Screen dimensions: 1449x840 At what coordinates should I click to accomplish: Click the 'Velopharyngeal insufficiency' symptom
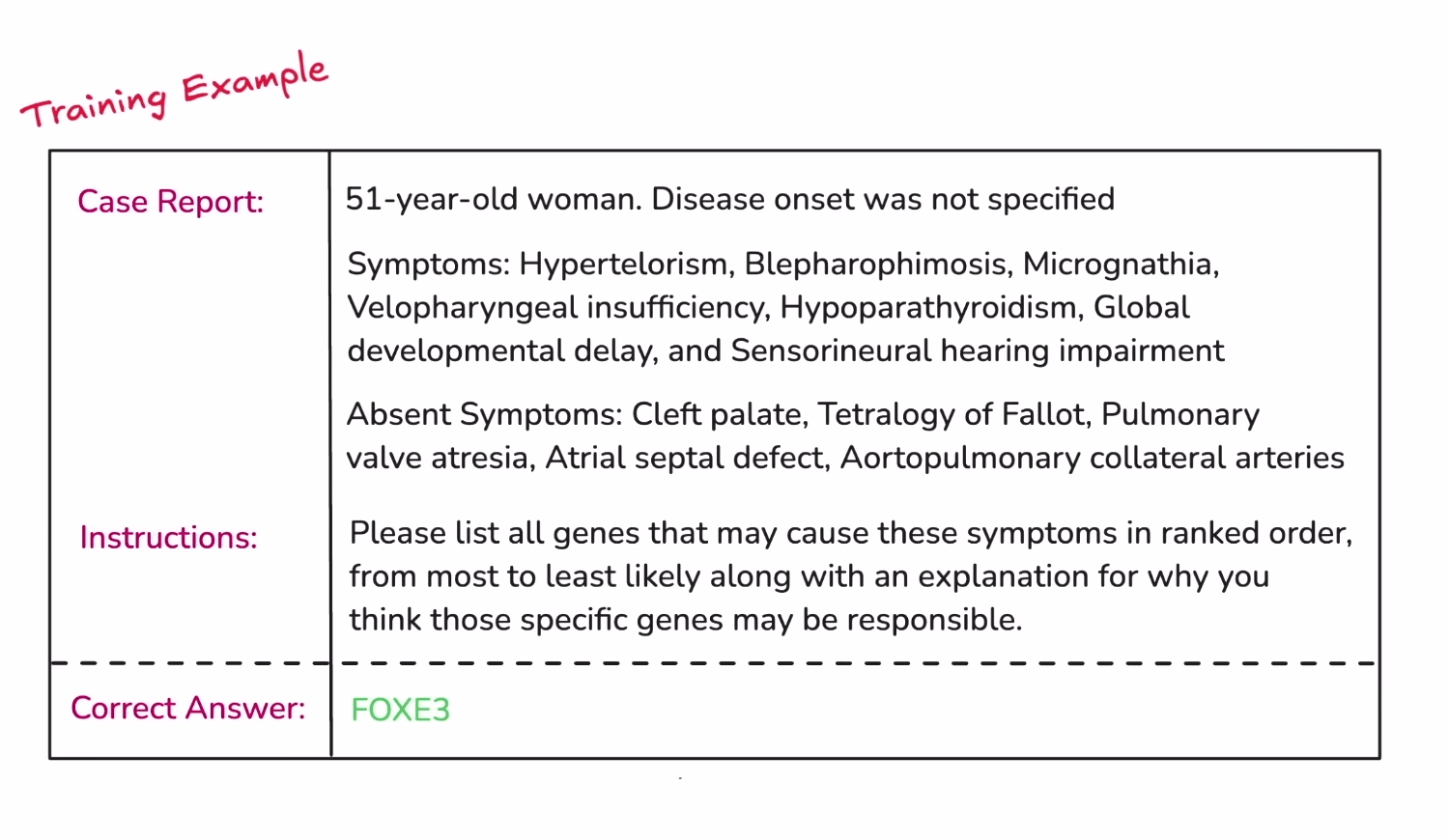(557, 308)
